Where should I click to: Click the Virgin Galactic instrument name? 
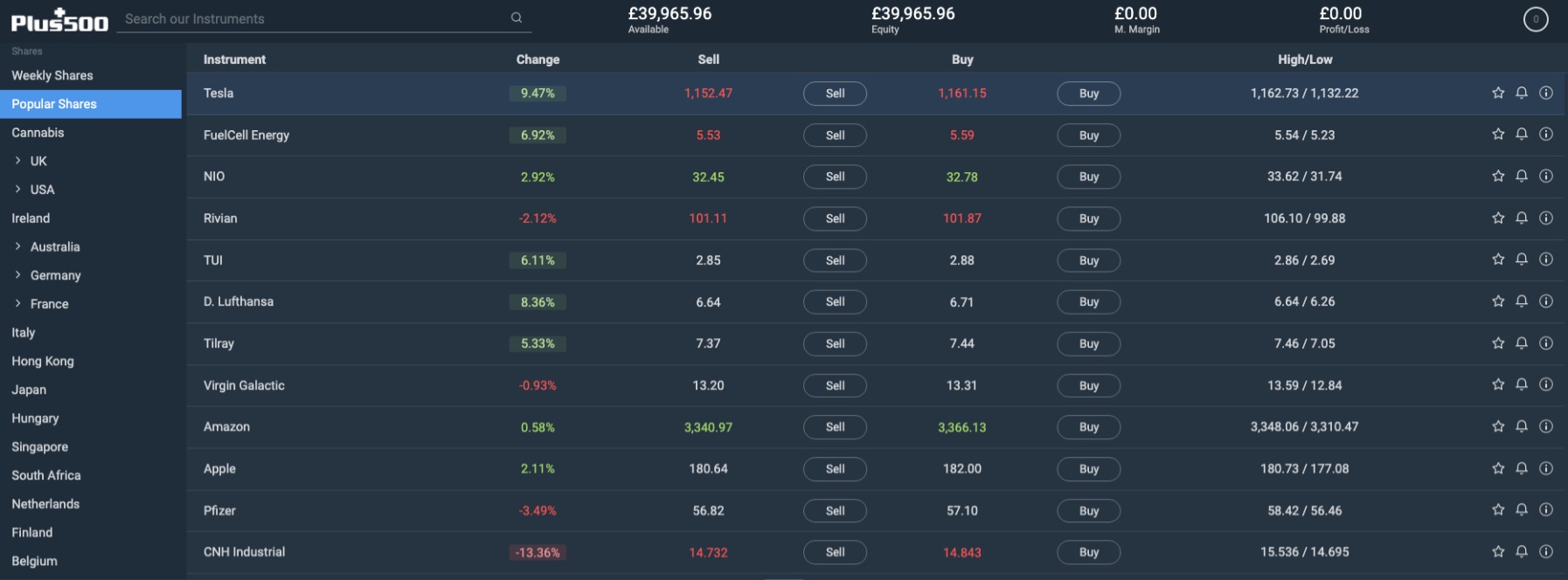(x=244, y=385)
